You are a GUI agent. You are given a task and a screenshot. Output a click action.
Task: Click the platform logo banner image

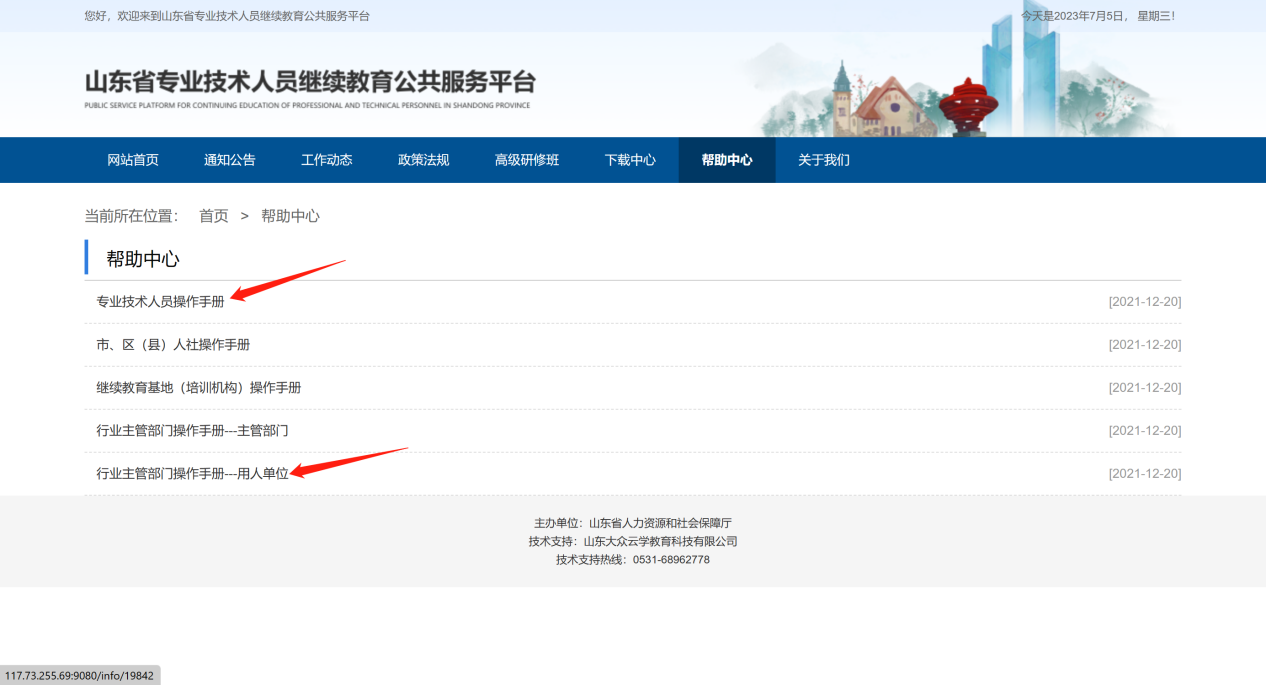click(x=310, y=84)
